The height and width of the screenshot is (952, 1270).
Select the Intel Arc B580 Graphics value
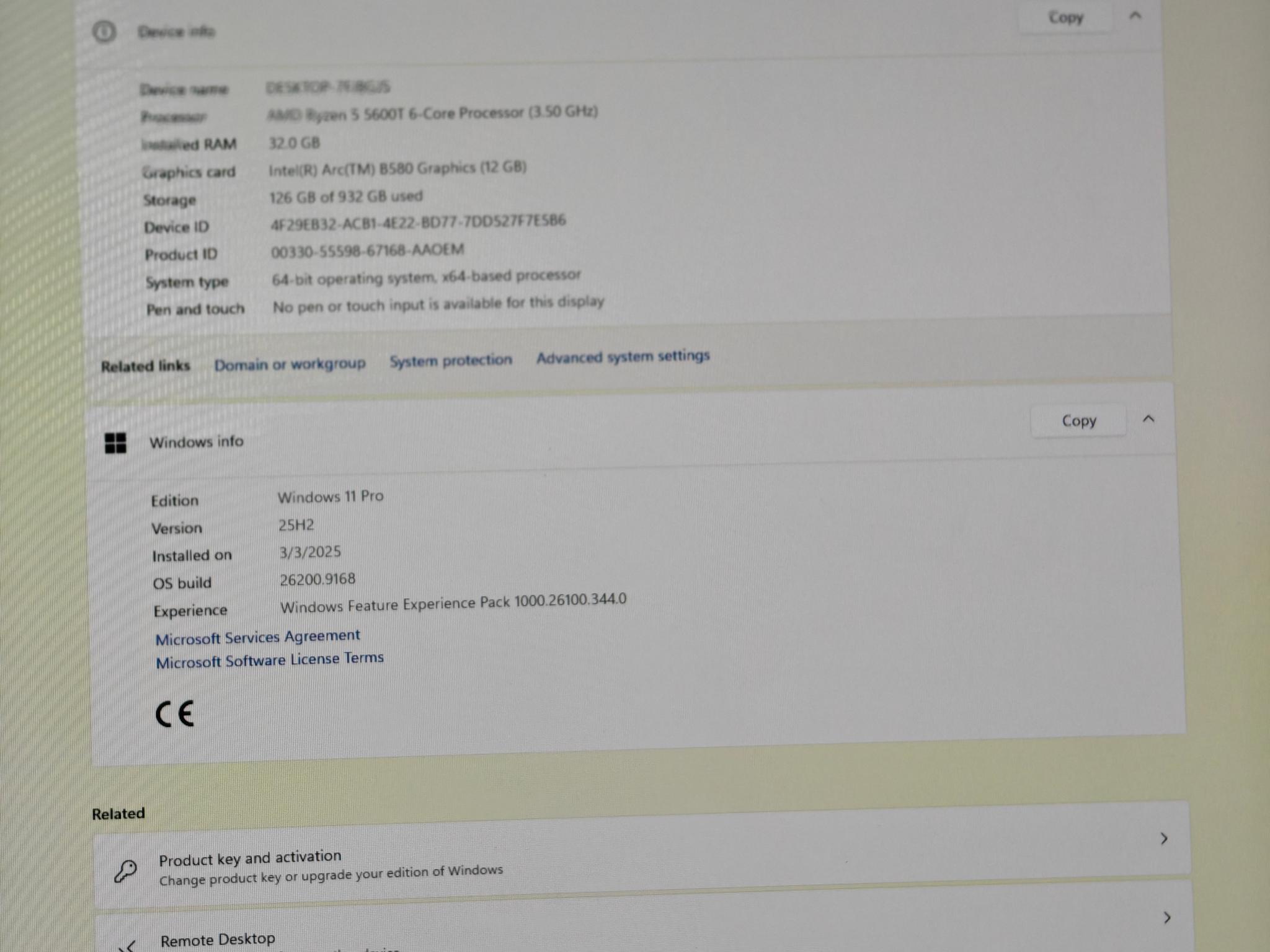[x=397, y=169]
